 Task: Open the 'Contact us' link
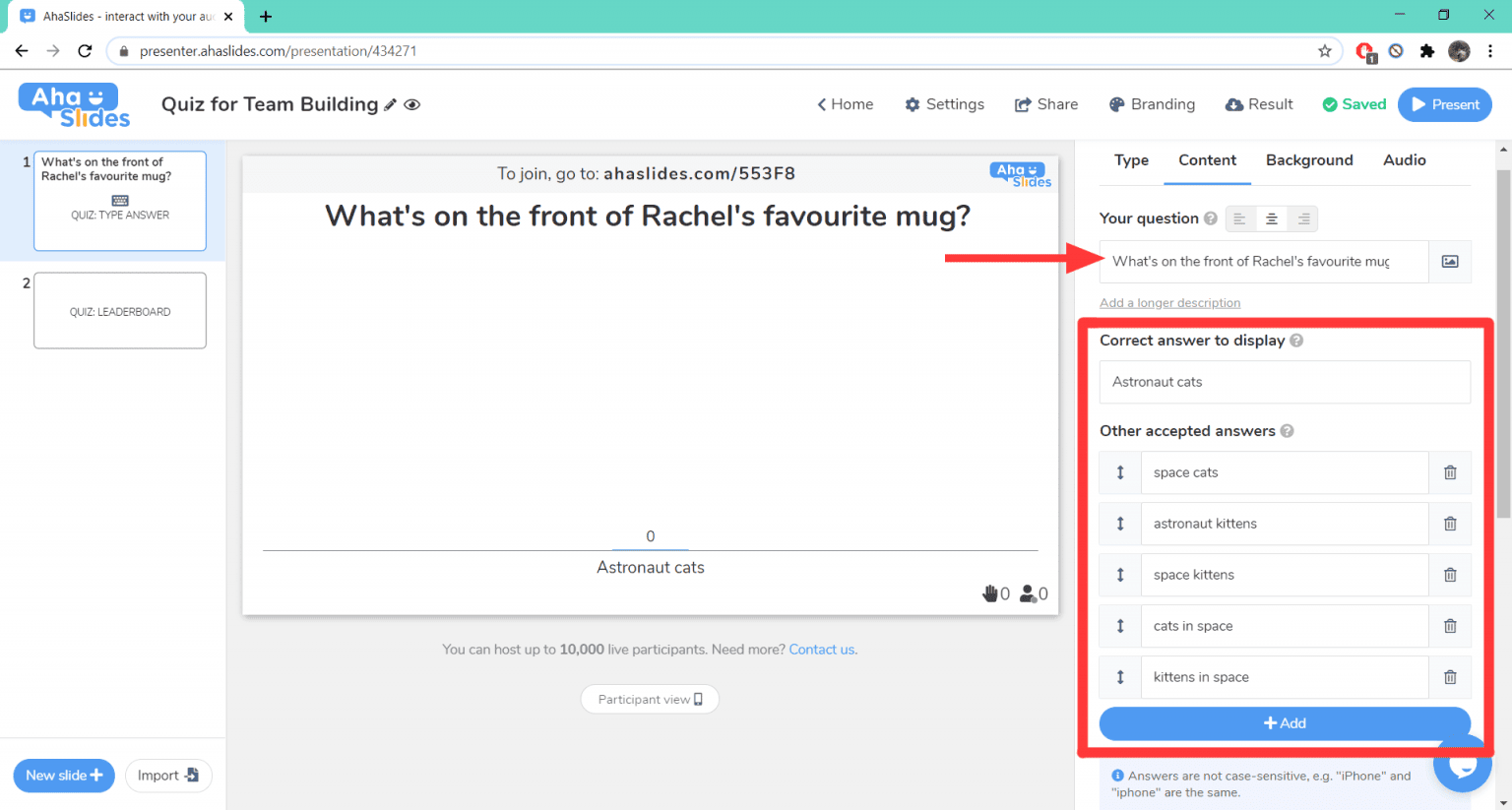point(822,650)
